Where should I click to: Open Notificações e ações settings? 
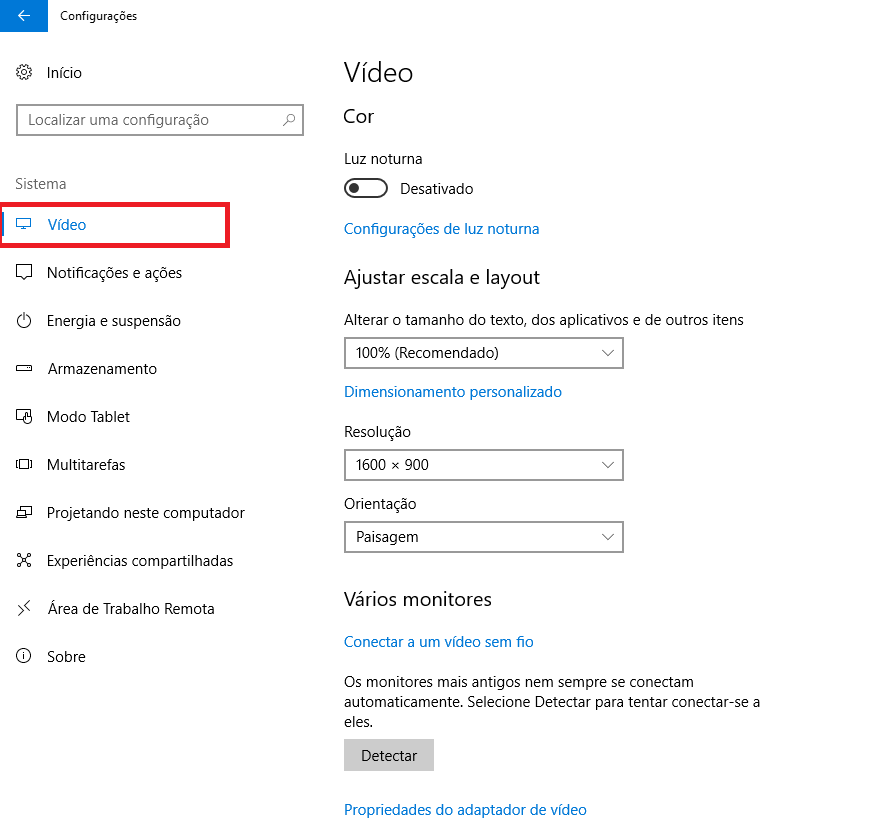pyautogui.click(x=114, y=273)
